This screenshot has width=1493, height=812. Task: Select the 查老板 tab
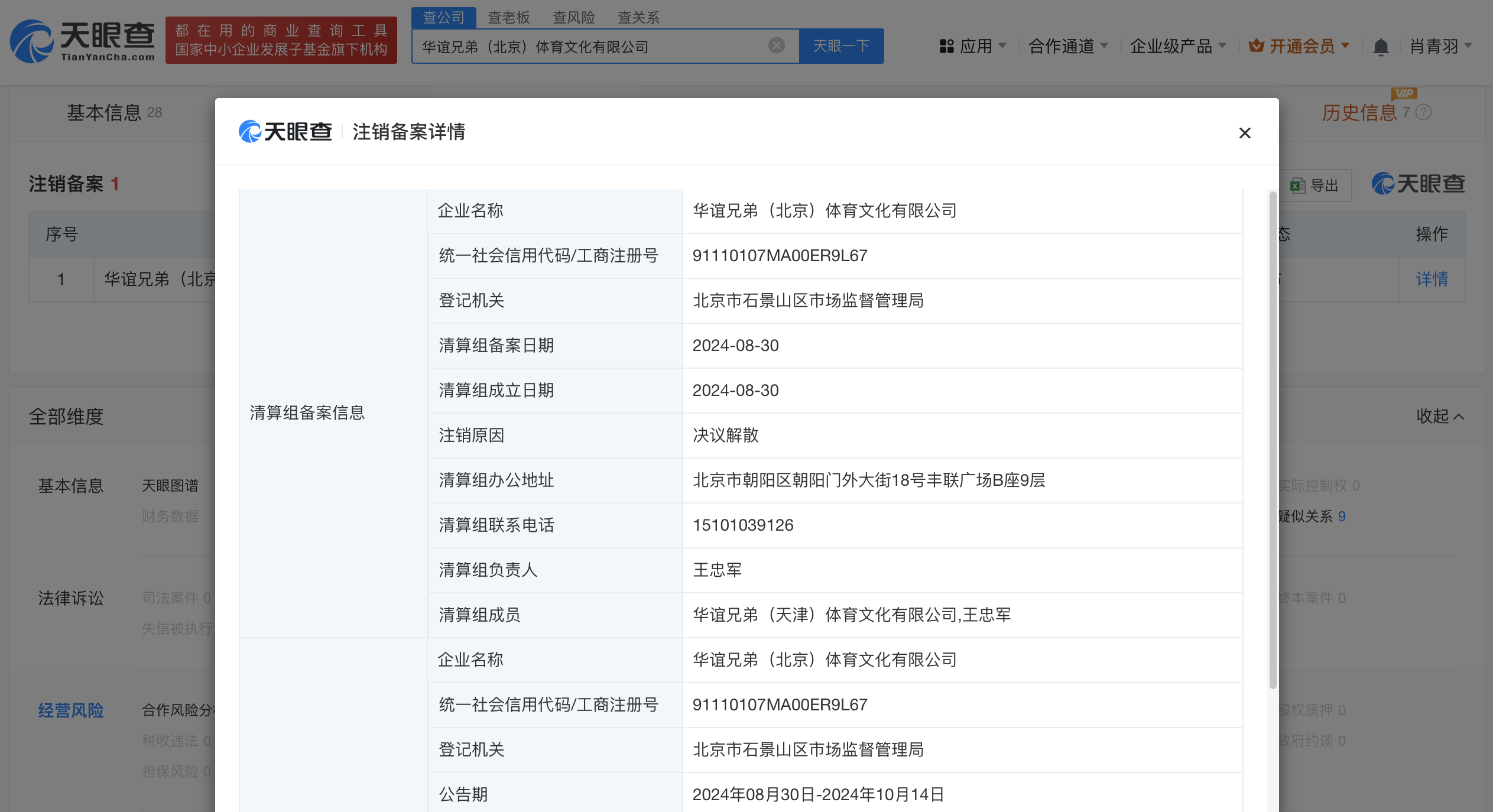pyautogui.click(x=508, y=17)
